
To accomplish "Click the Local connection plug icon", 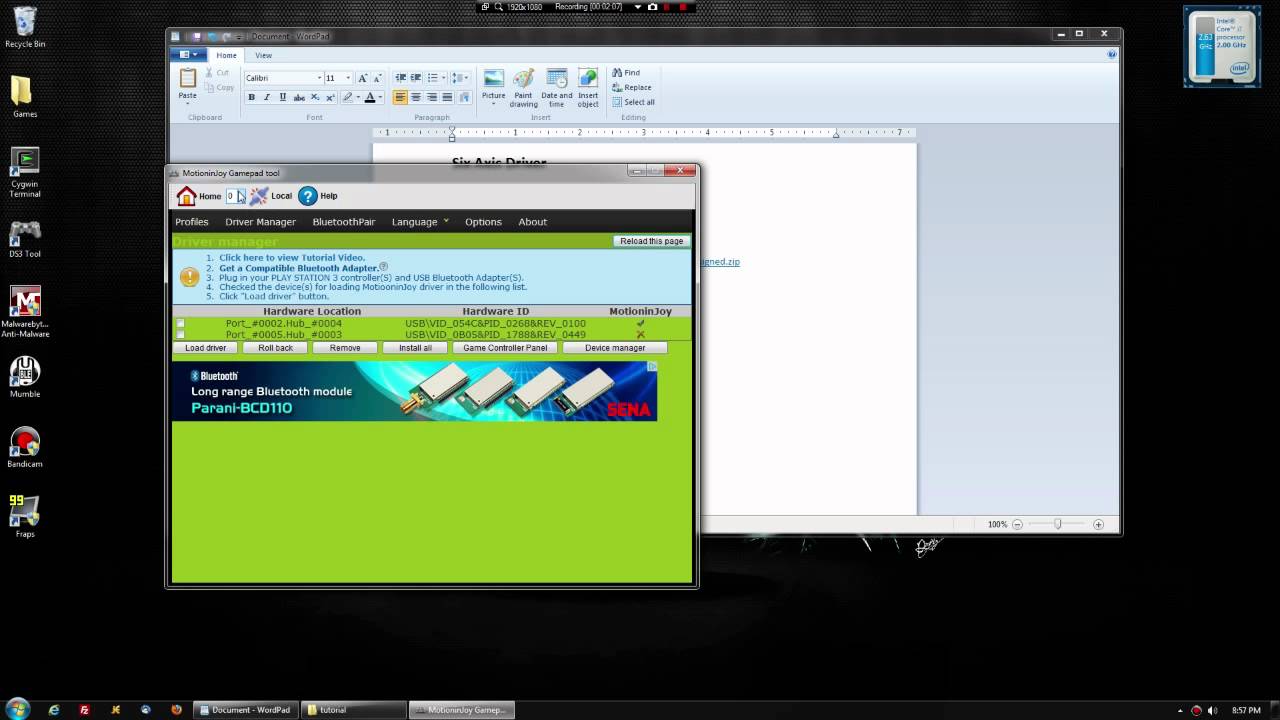I will [259, 196].
